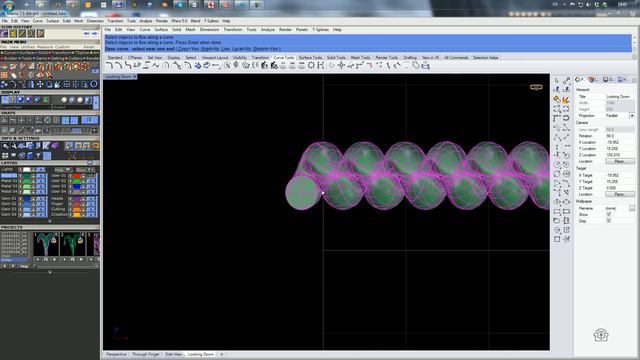Switch to Surface Tools toolbar tab
The width and height of the screenshot is (640, 360).
click(310, 58)
